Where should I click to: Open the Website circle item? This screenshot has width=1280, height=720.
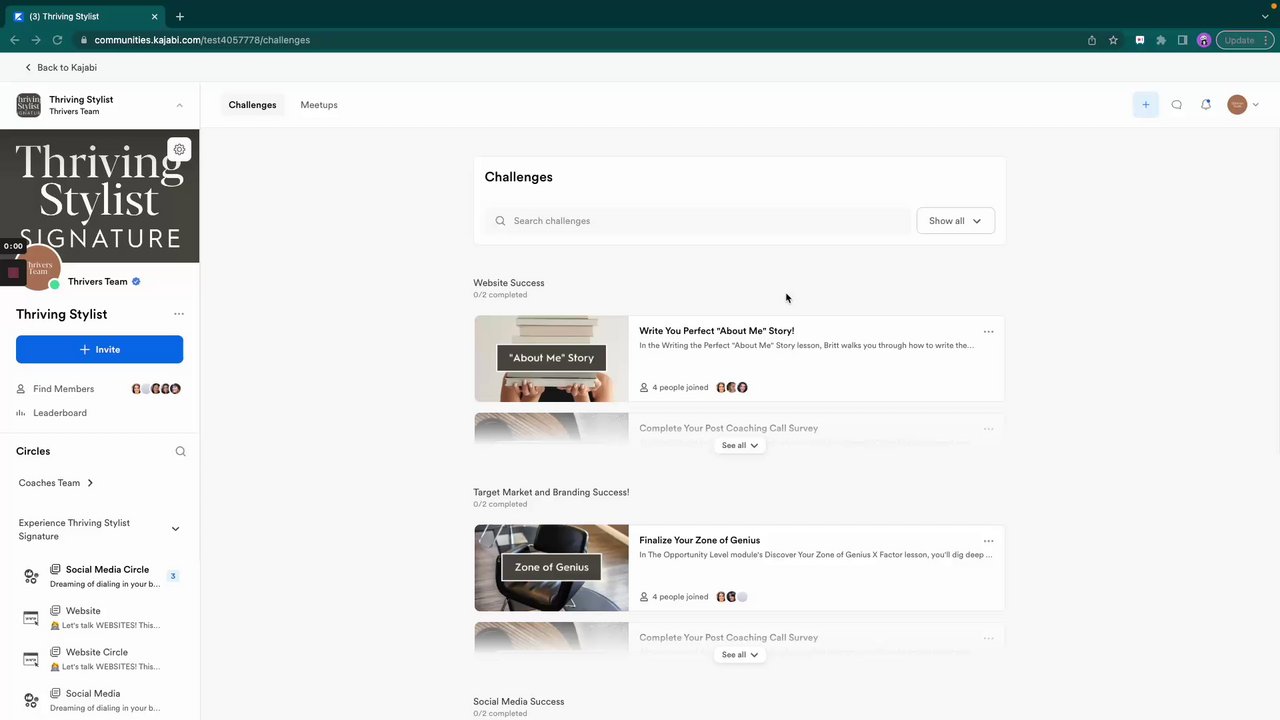99,618
